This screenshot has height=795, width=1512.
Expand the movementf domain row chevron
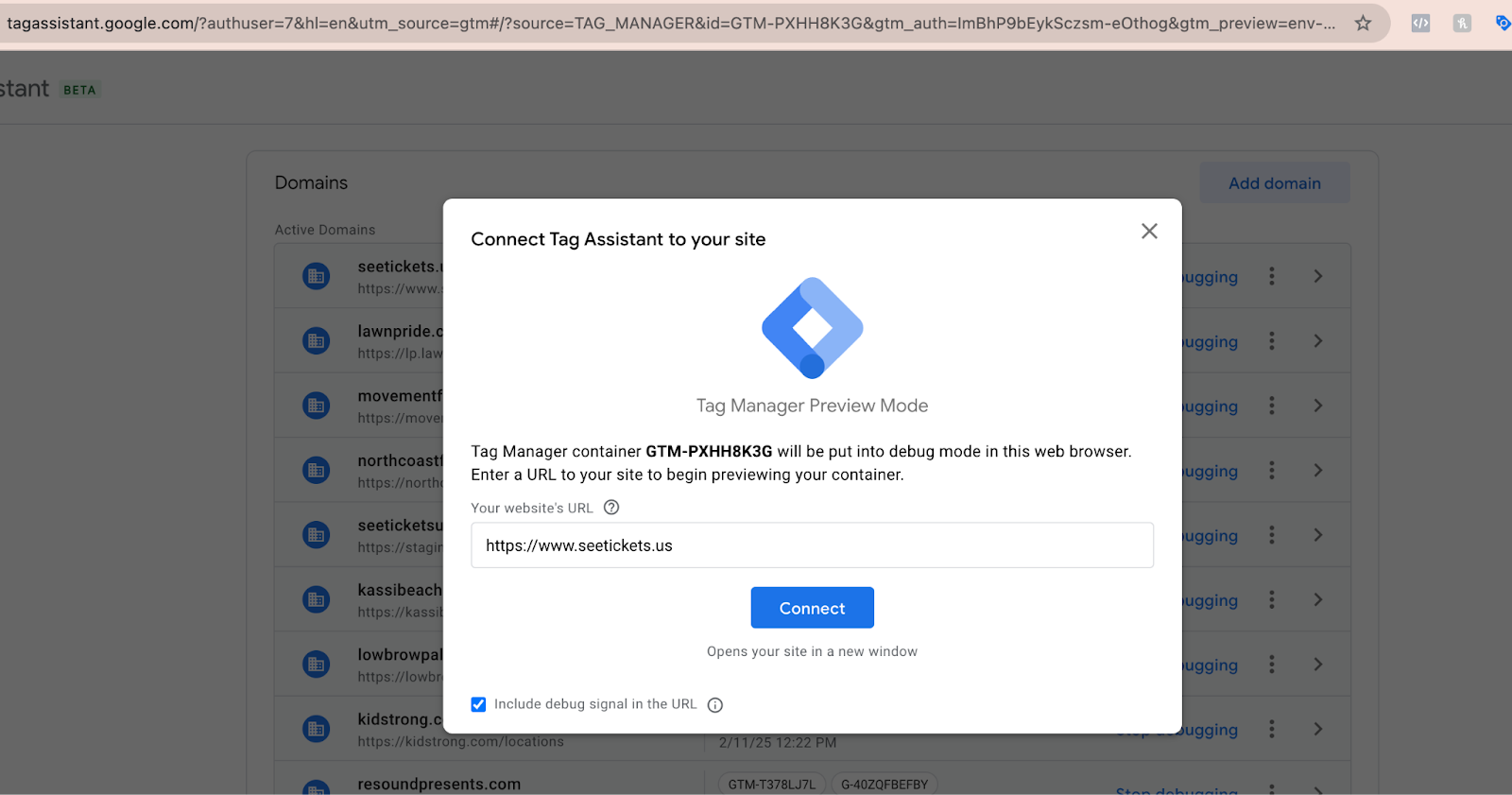point(1318,406)
